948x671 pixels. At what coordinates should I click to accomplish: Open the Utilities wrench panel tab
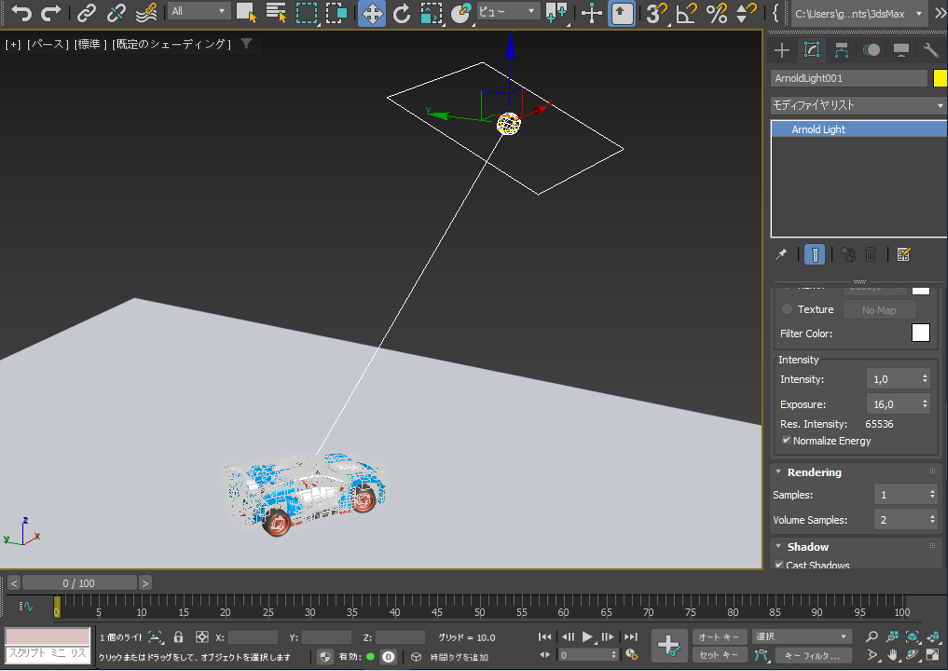pos(931,50)
